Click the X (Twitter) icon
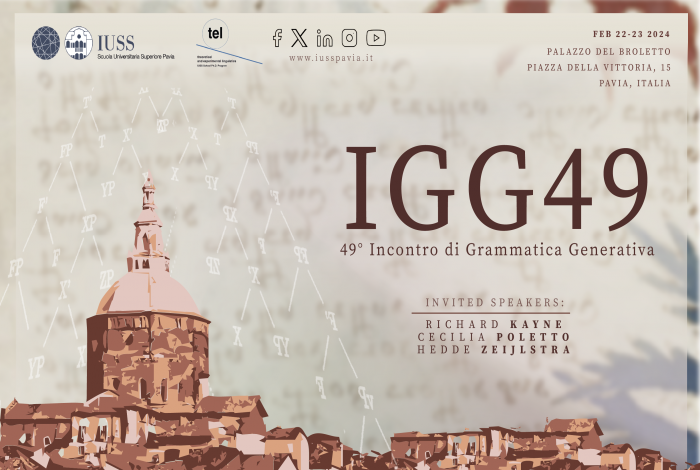The image size is (700, 470). point(299,38)
